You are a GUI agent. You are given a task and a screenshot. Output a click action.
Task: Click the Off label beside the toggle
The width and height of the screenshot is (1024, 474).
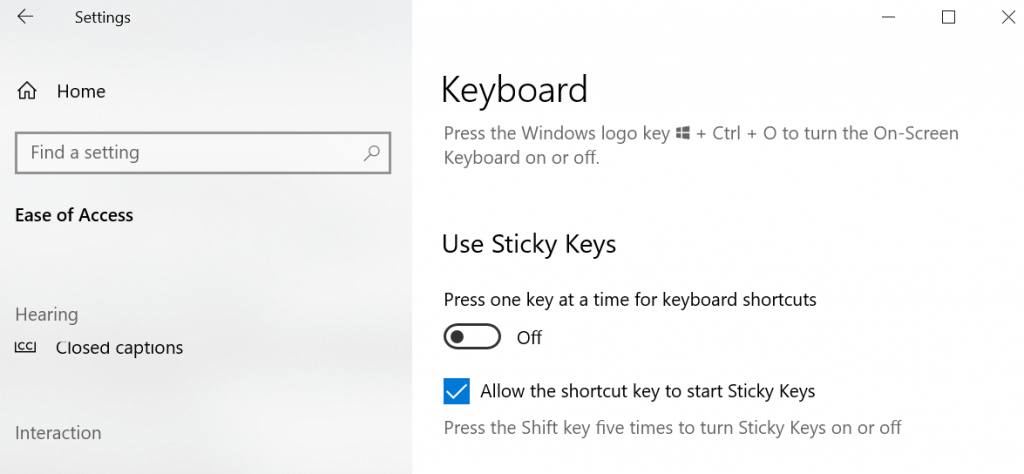click(x=529, y=338)
